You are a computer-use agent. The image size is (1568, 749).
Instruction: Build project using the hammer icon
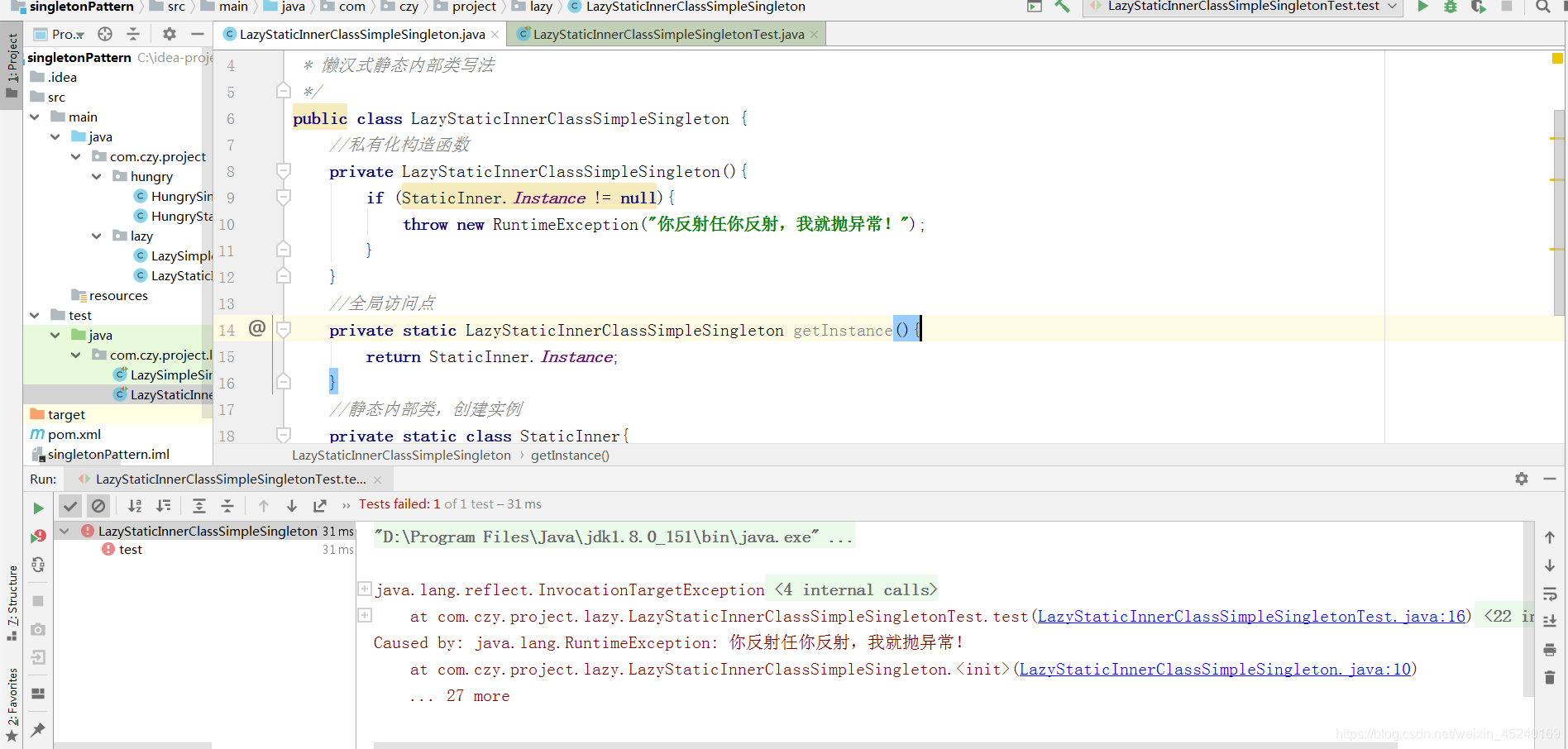click(1062, 7)
